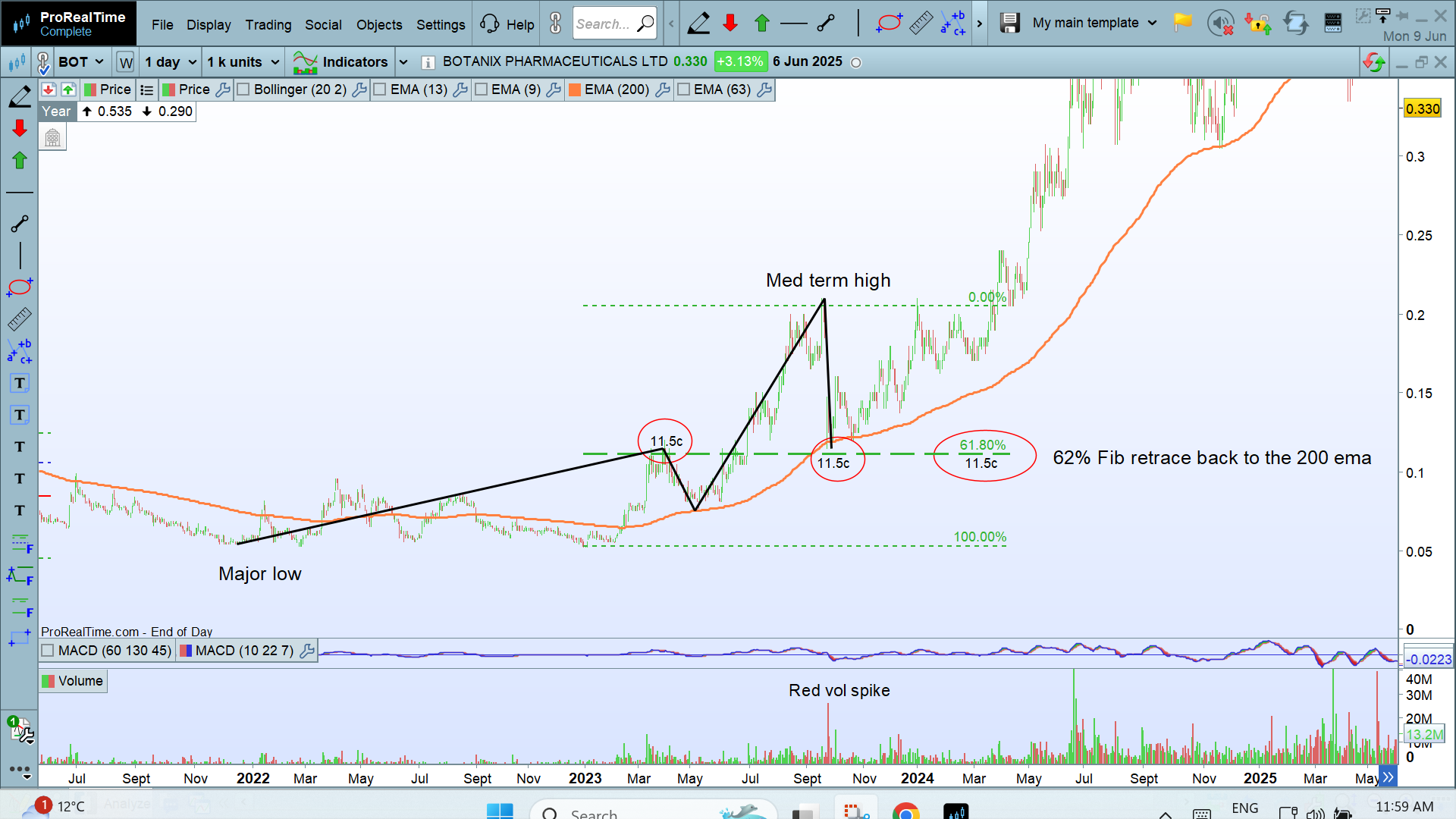Click the 0.330 current price tag on axis

click(1422, 108)
